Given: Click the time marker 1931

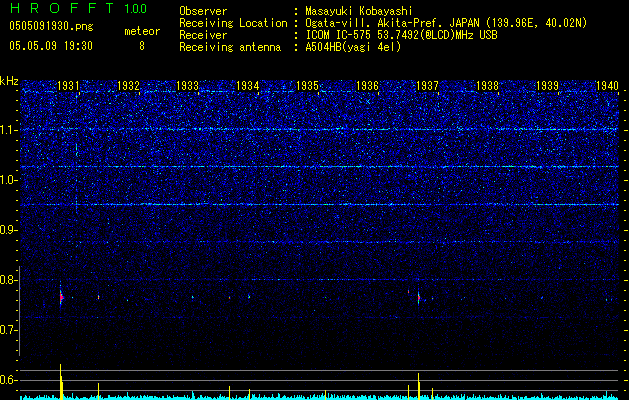Looking at the screenshot, I should tap(68, 85).
